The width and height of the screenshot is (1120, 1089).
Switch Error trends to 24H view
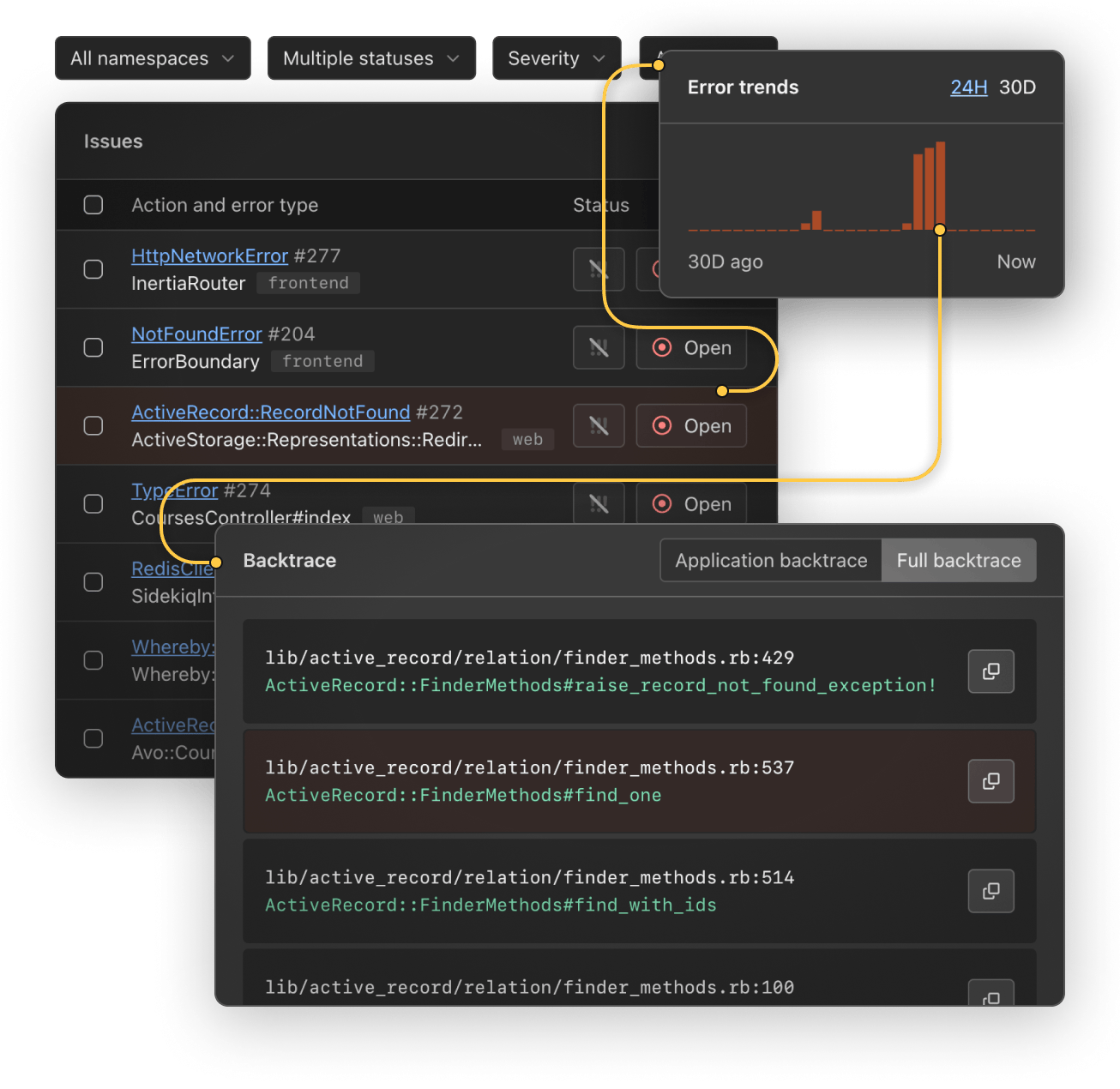pyautogui.click(x=969, y=87)
